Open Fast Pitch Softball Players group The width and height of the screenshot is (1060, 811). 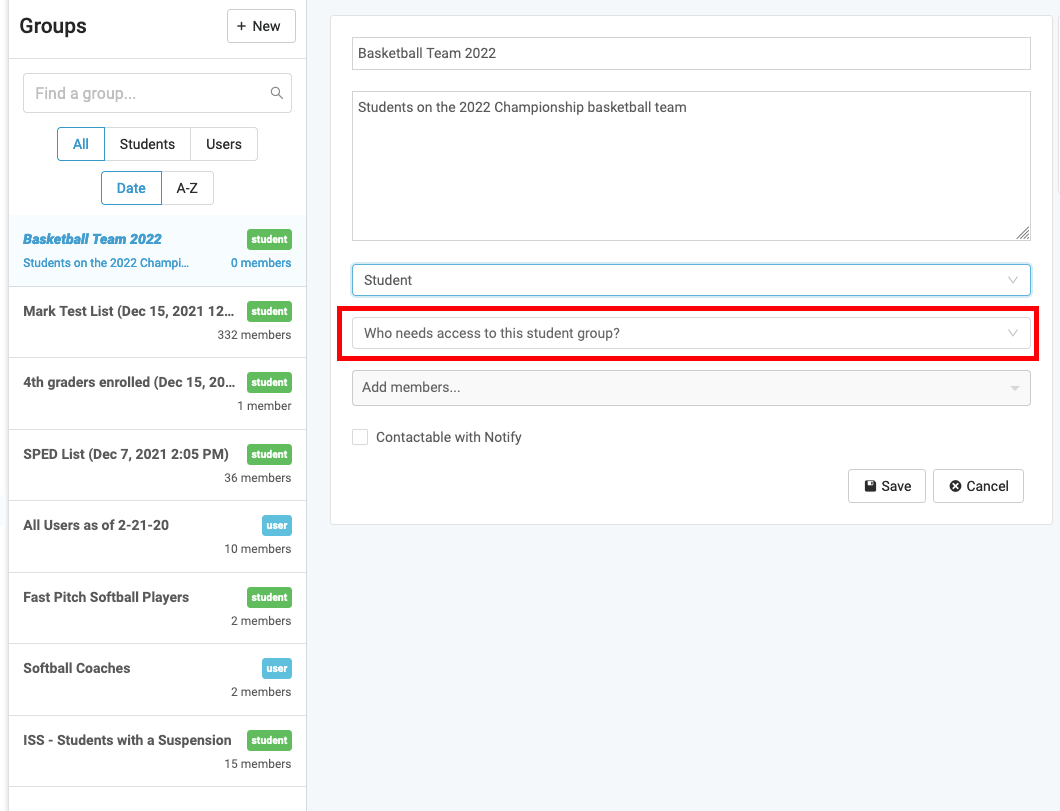click(158, 608)
